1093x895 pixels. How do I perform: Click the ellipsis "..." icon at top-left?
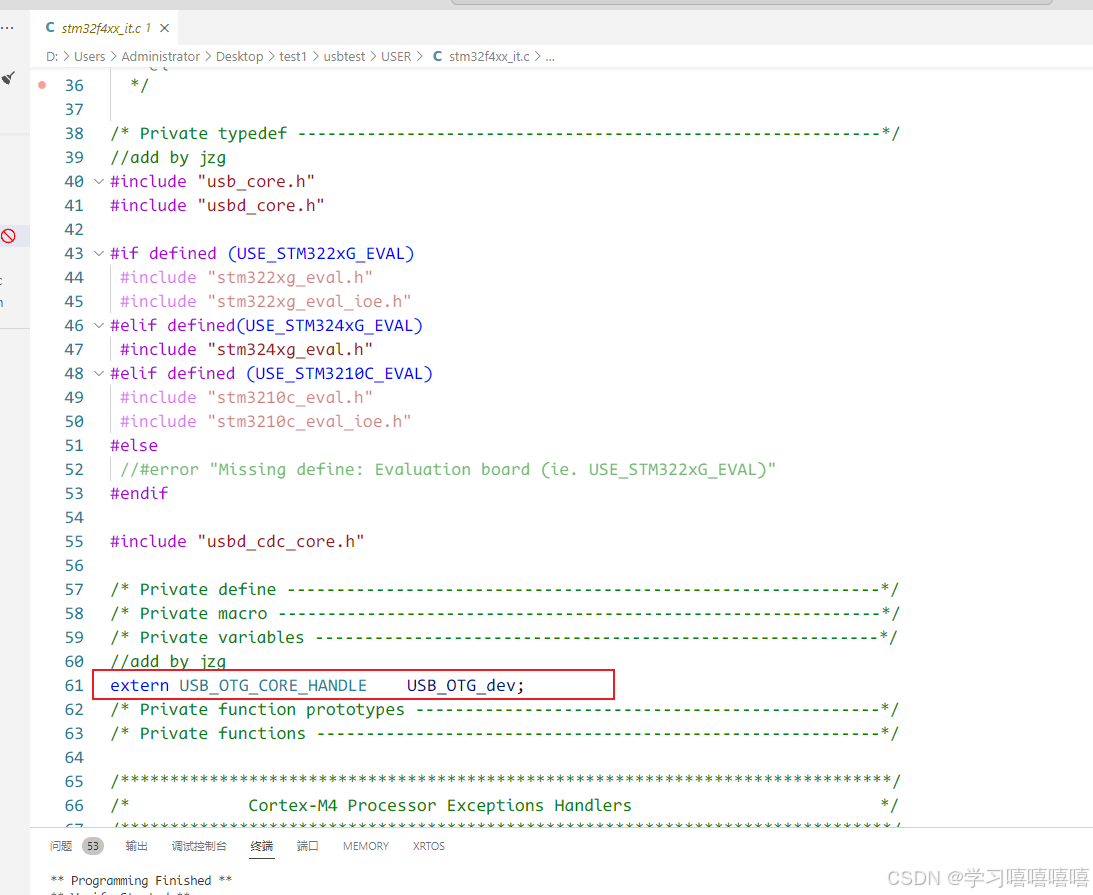point(8,28)
